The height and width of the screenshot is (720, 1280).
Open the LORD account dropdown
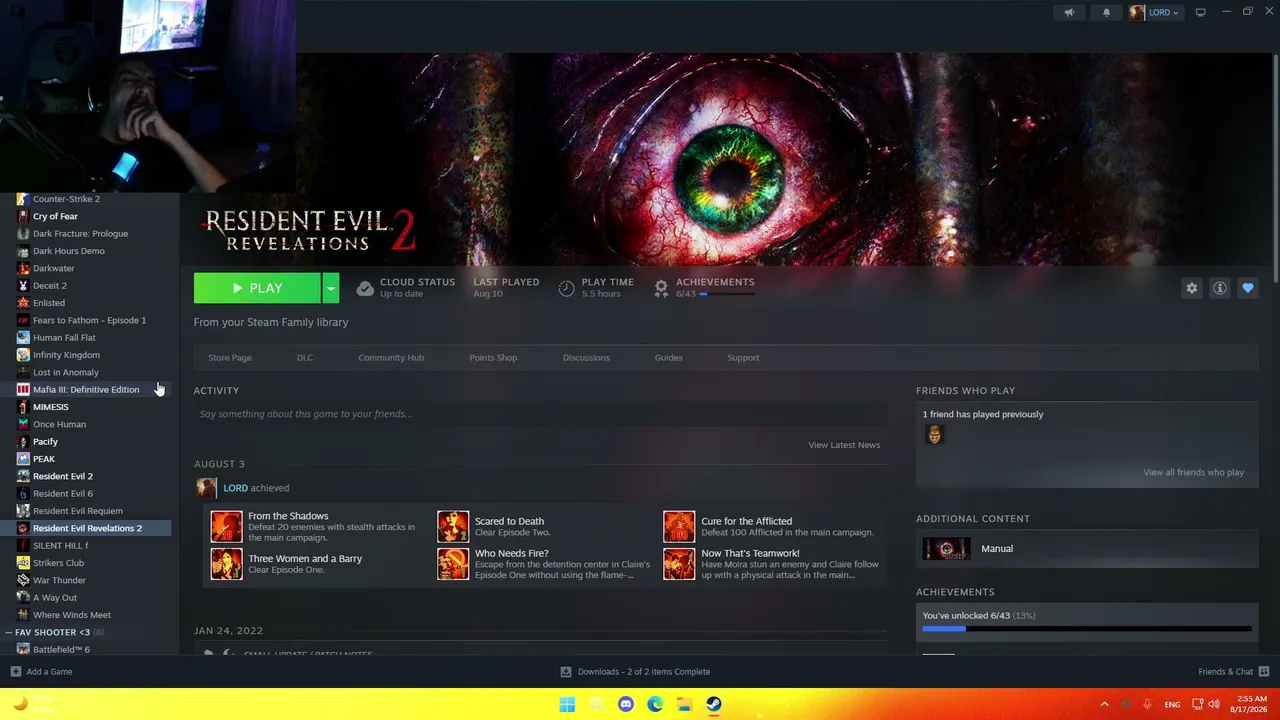1155,12
